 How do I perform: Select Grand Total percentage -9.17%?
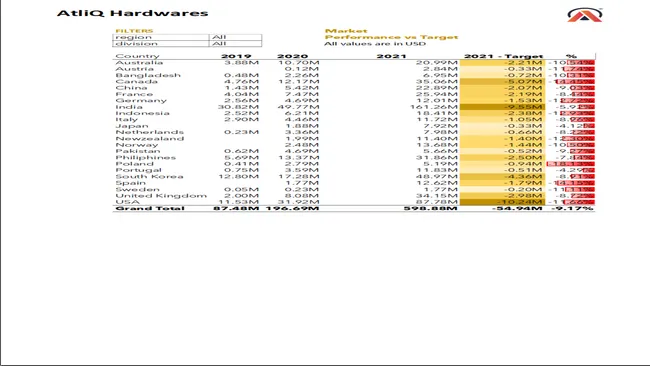(572, 208)
